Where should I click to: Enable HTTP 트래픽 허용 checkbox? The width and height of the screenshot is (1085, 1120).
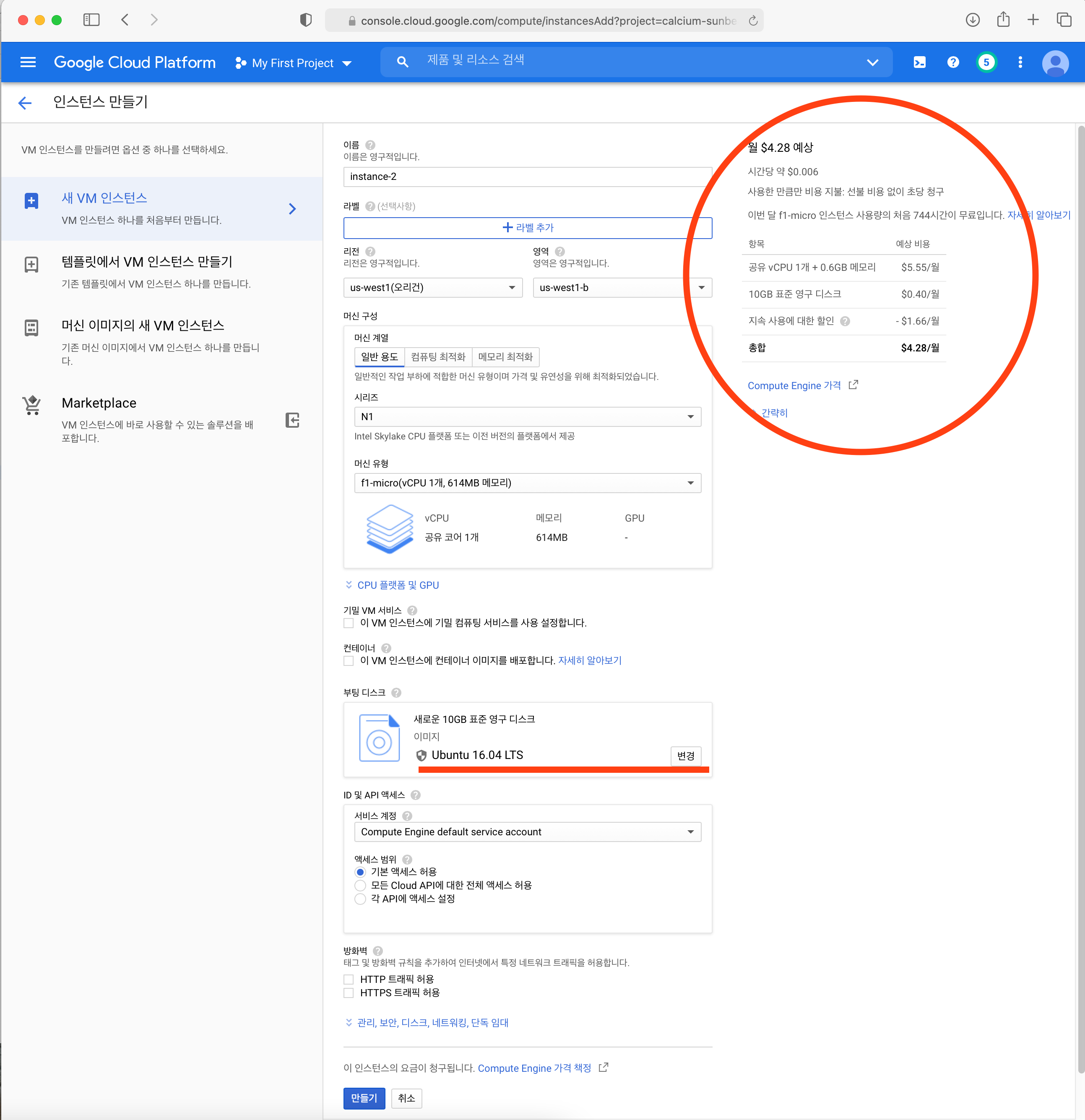point(349,980)
